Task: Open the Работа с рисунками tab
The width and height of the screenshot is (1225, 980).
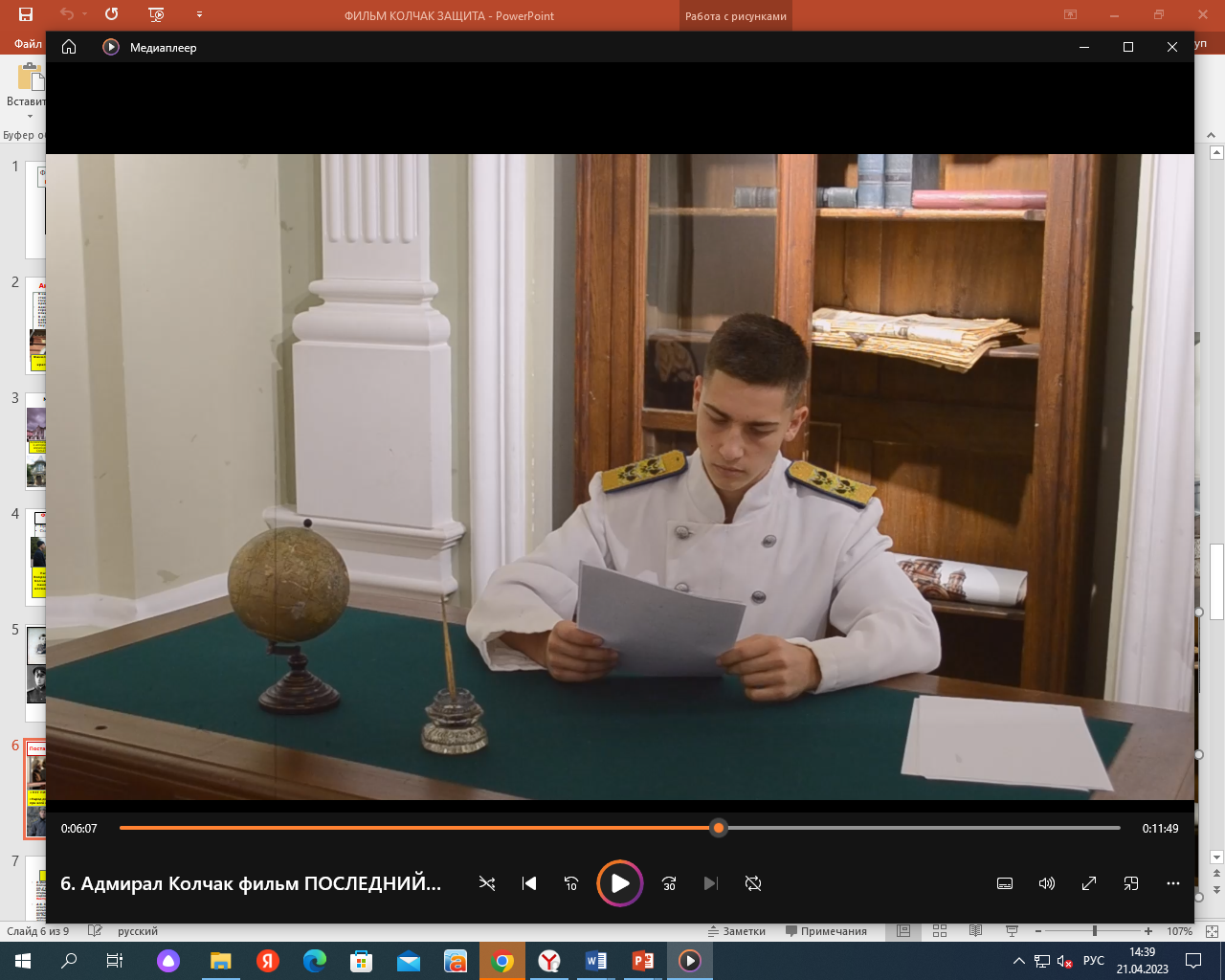Action: click(735, 16)
